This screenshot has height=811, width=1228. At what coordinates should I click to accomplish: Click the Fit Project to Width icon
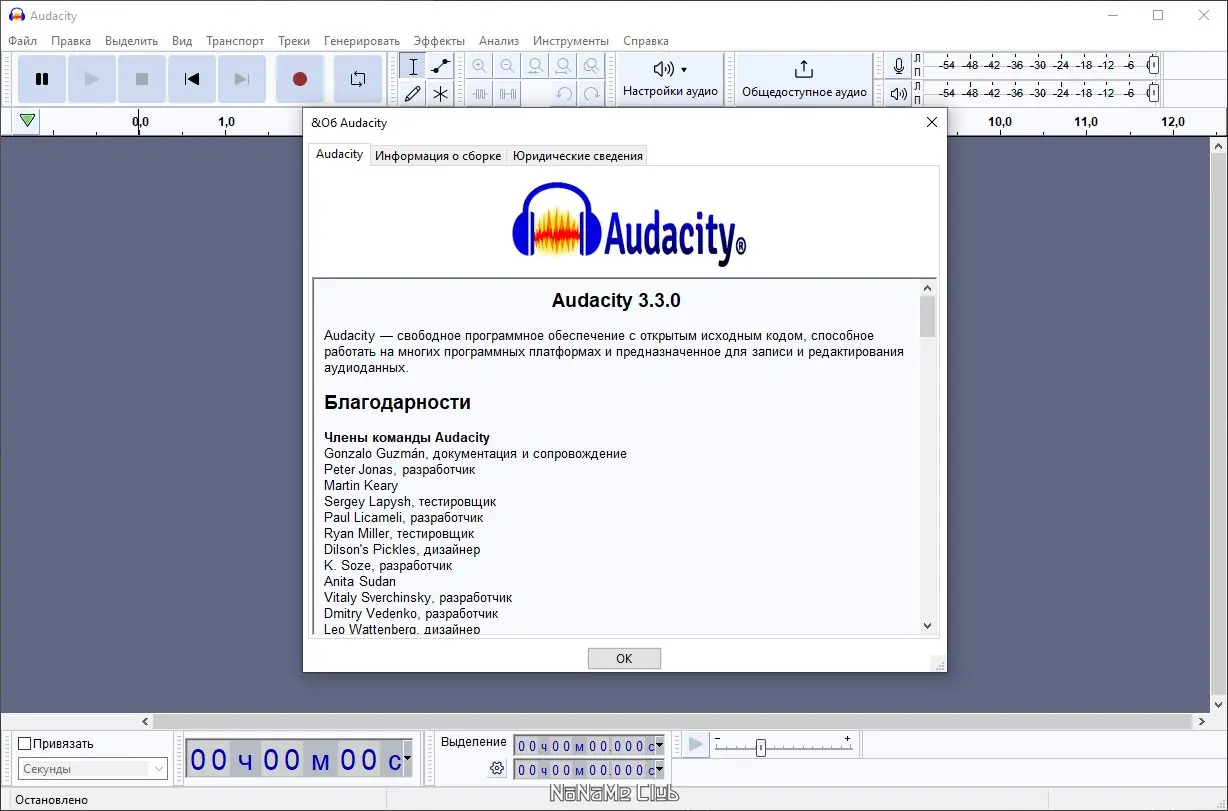click(x=564, y=67)
